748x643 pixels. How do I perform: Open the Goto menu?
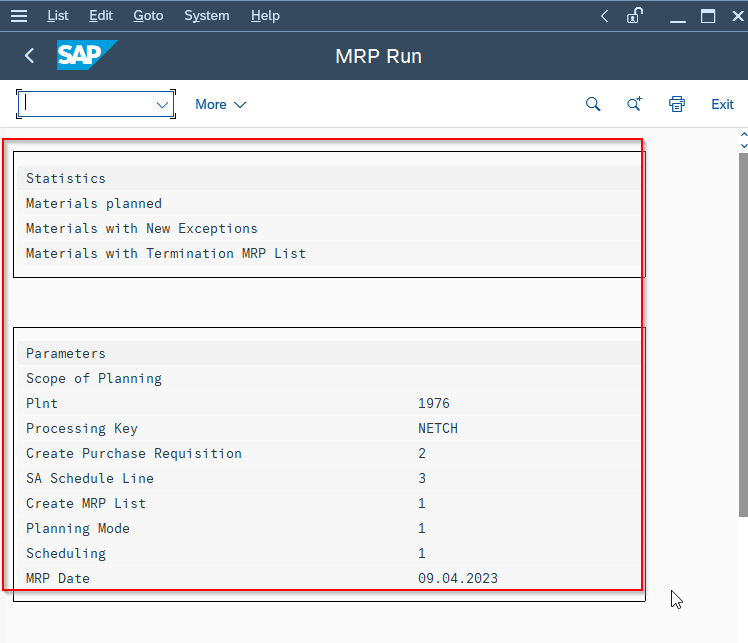(x=148, y=16)
